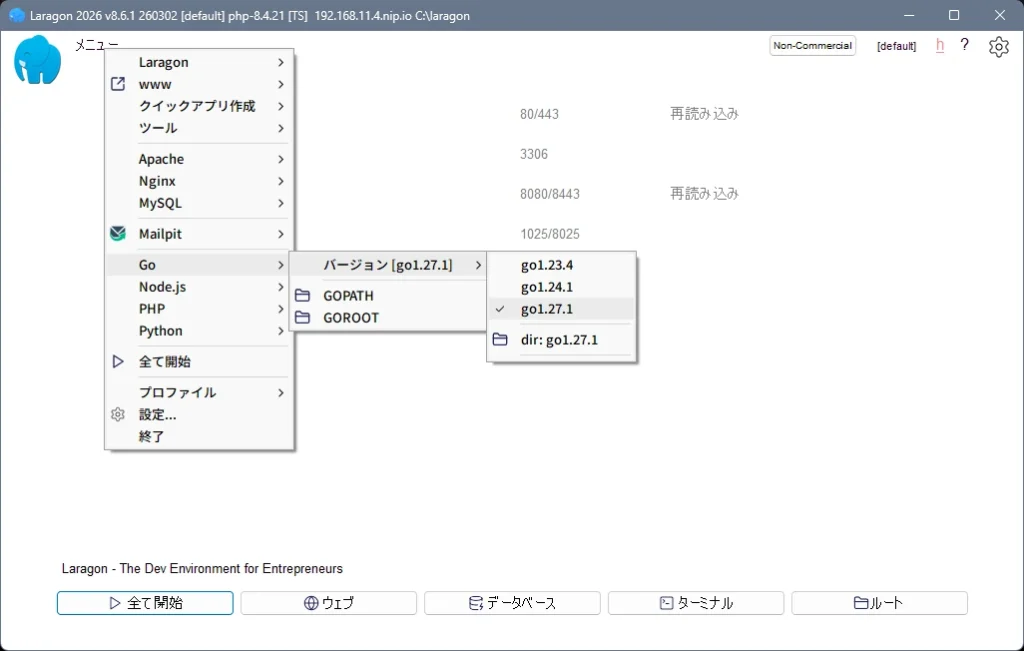Expand the Apache submenu
Viewport: 1024px width, 651px height.
click(199, 159)
